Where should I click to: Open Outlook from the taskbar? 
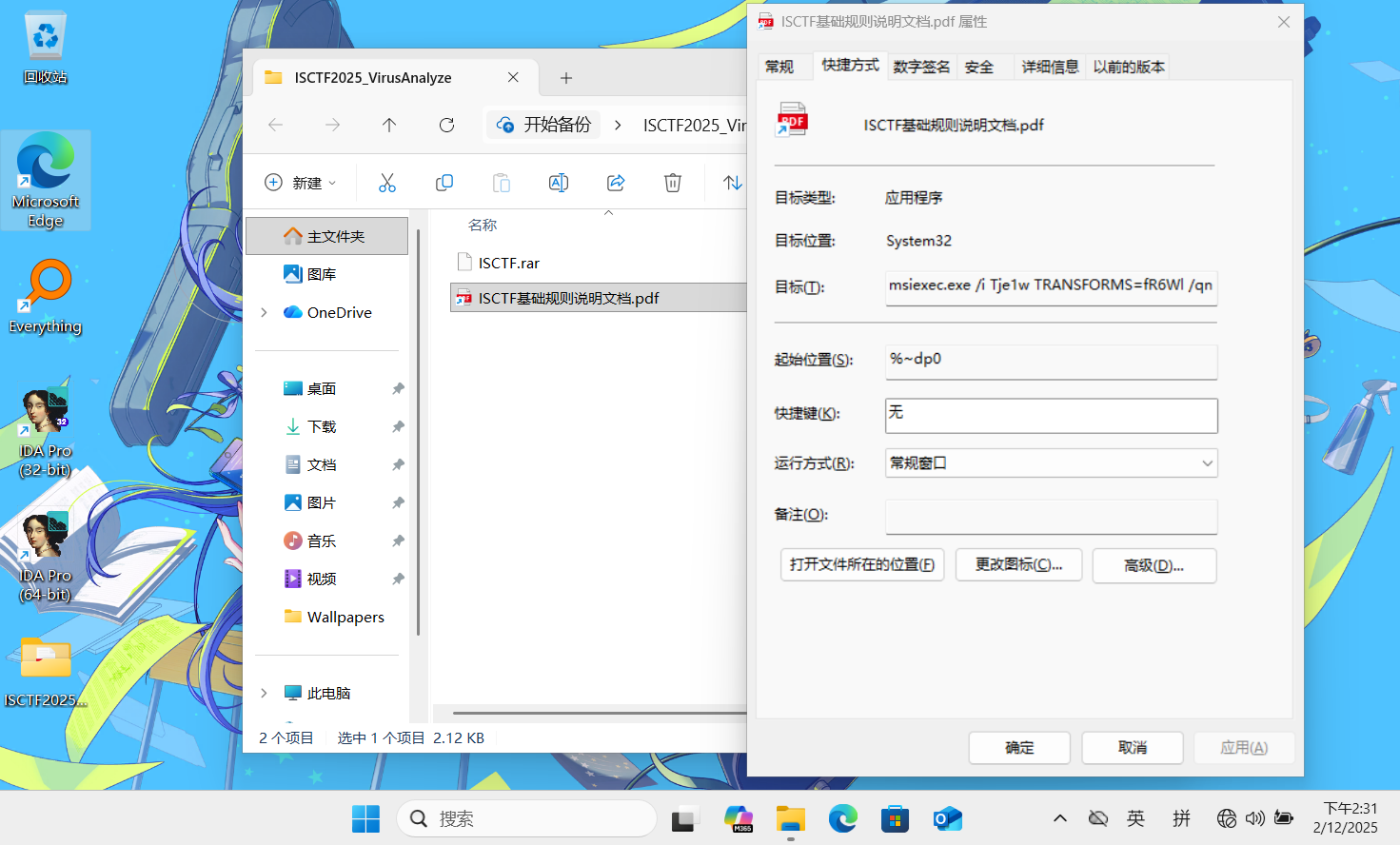tap(948, 818)
